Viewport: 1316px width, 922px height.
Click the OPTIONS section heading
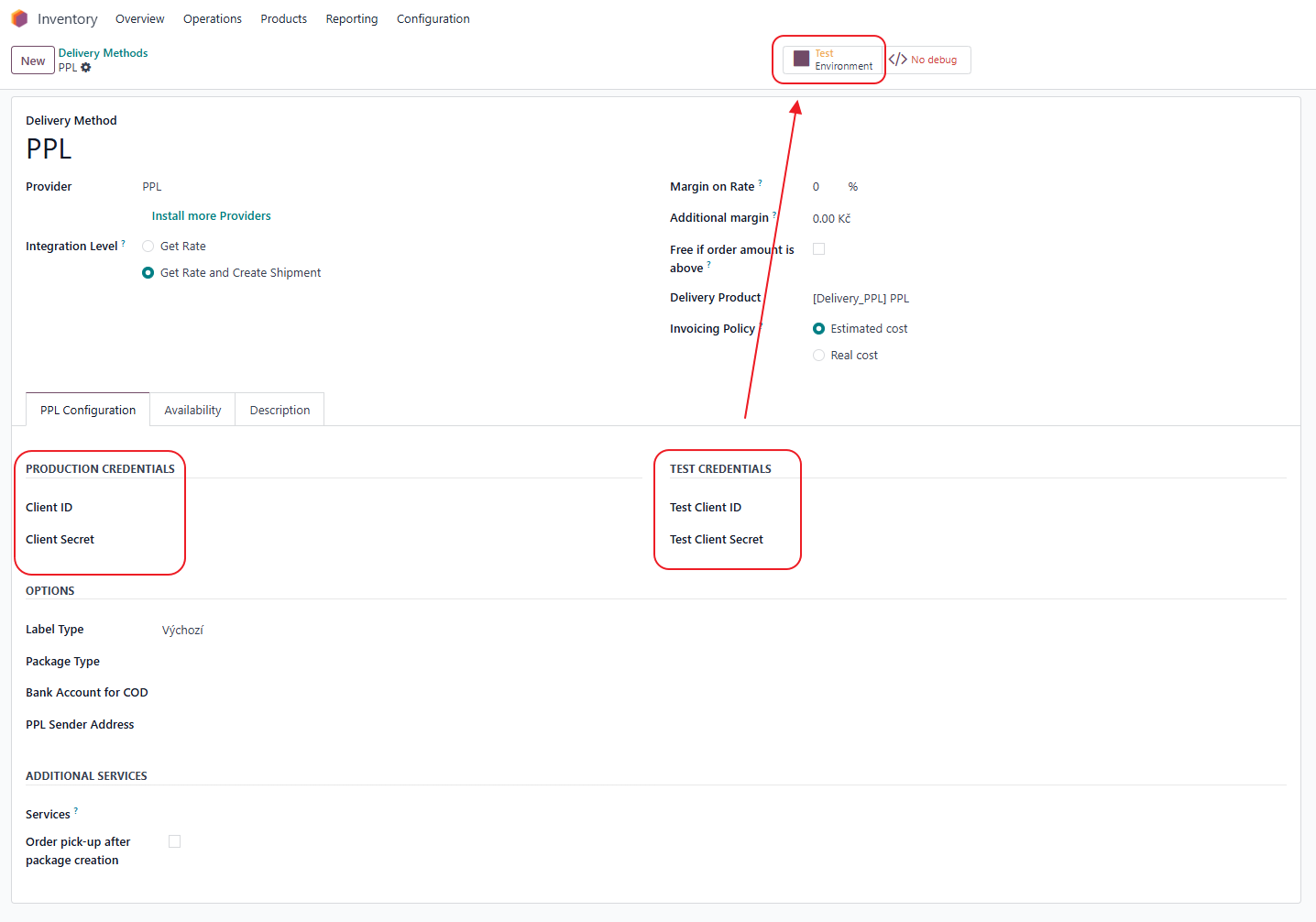click(50, 591)
